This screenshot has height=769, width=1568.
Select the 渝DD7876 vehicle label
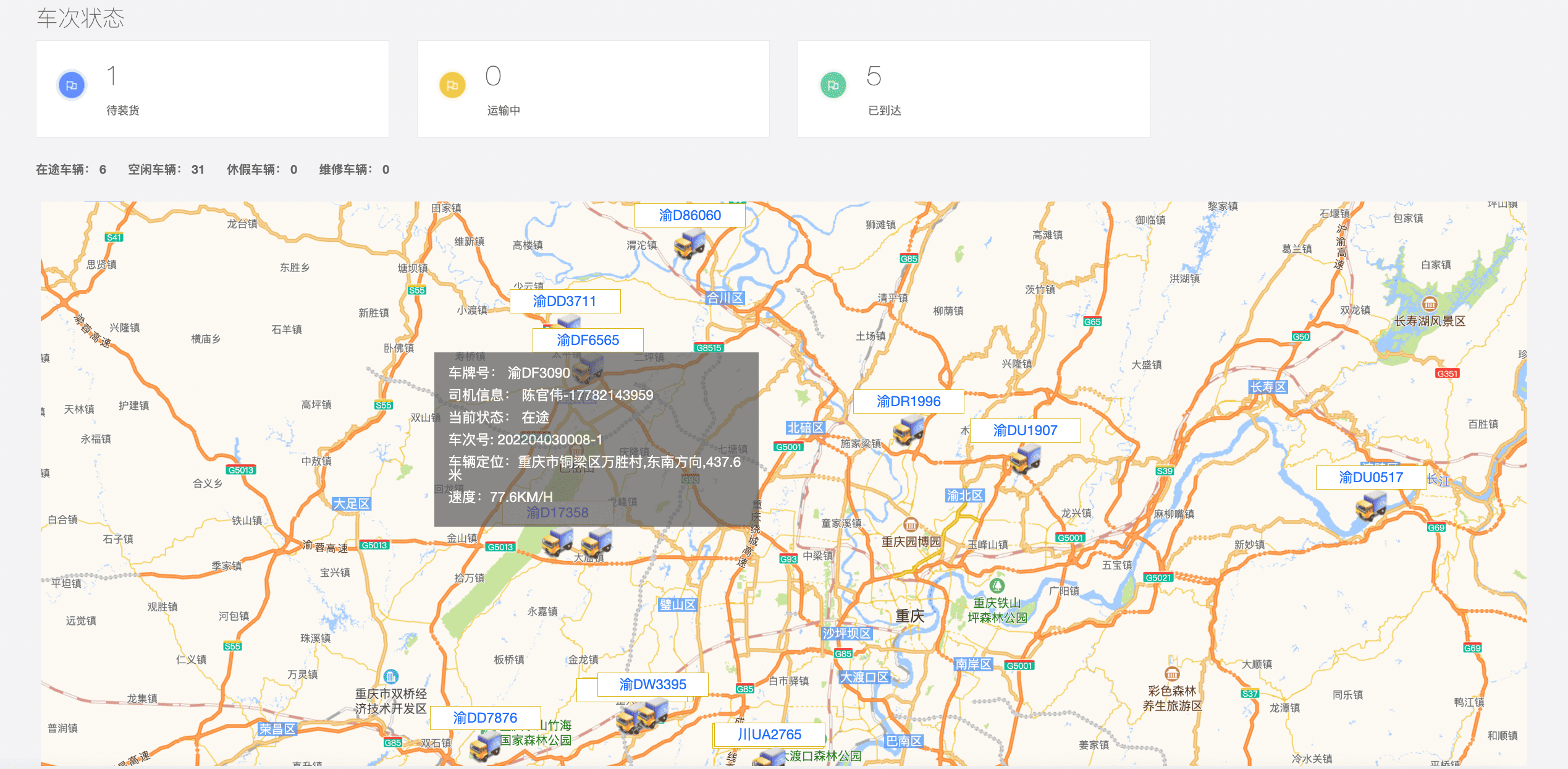pyautogui.click(x=486, y=718)
